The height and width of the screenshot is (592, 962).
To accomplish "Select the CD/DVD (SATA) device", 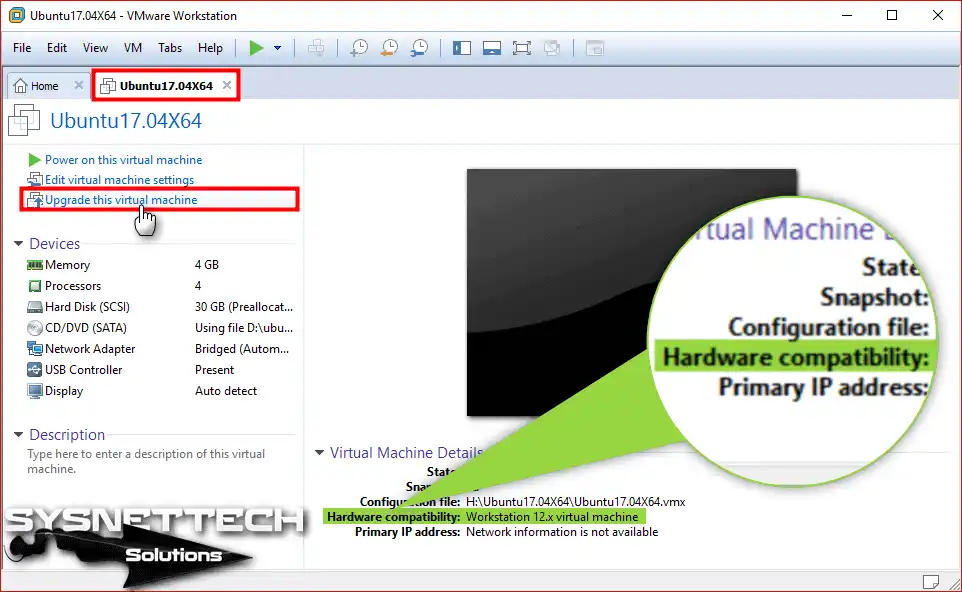I will click(161, 328).
